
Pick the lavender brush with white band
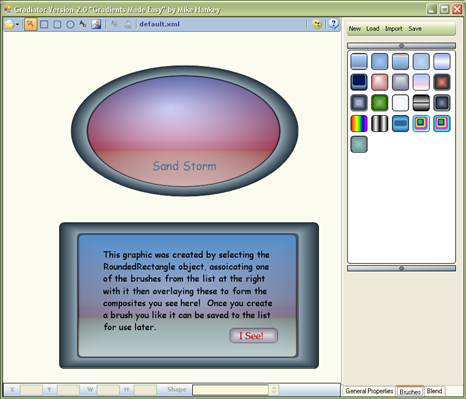coord(442,61)
